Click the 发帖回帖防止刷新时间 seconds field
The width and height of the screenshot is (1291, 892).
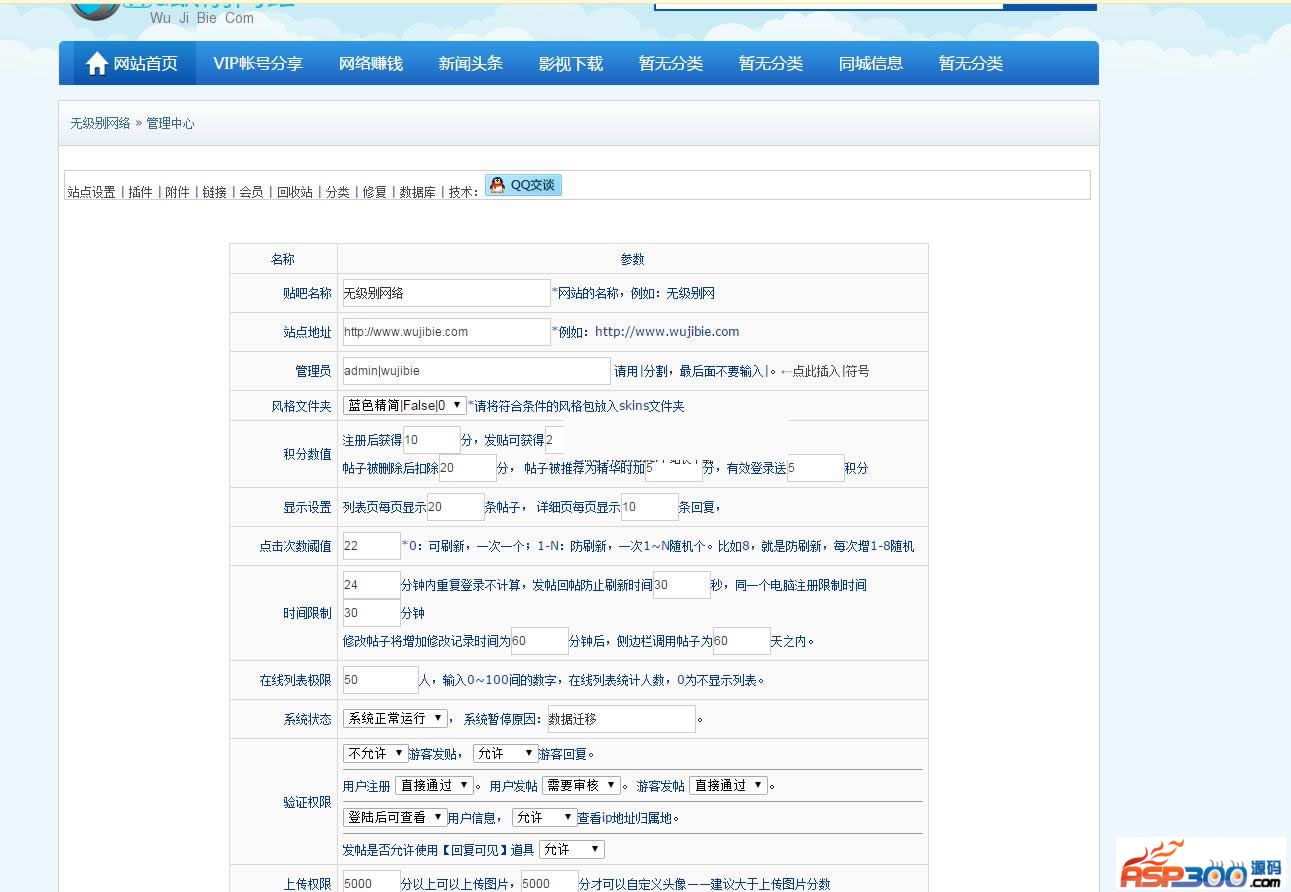[x=681, y=585]
